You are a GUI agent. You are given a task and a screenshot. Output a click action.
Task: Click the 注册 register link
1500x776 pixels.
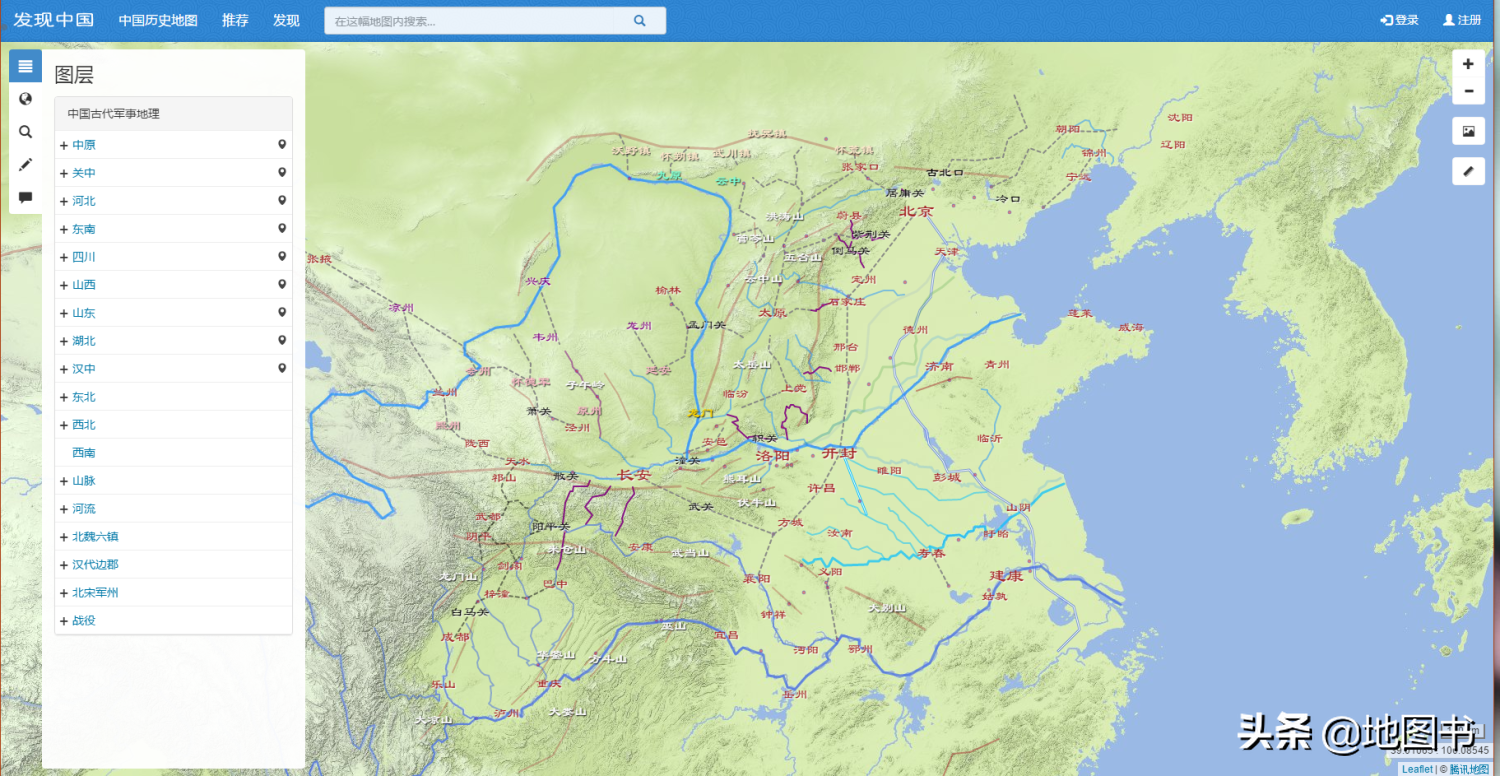coord(1462,20)
